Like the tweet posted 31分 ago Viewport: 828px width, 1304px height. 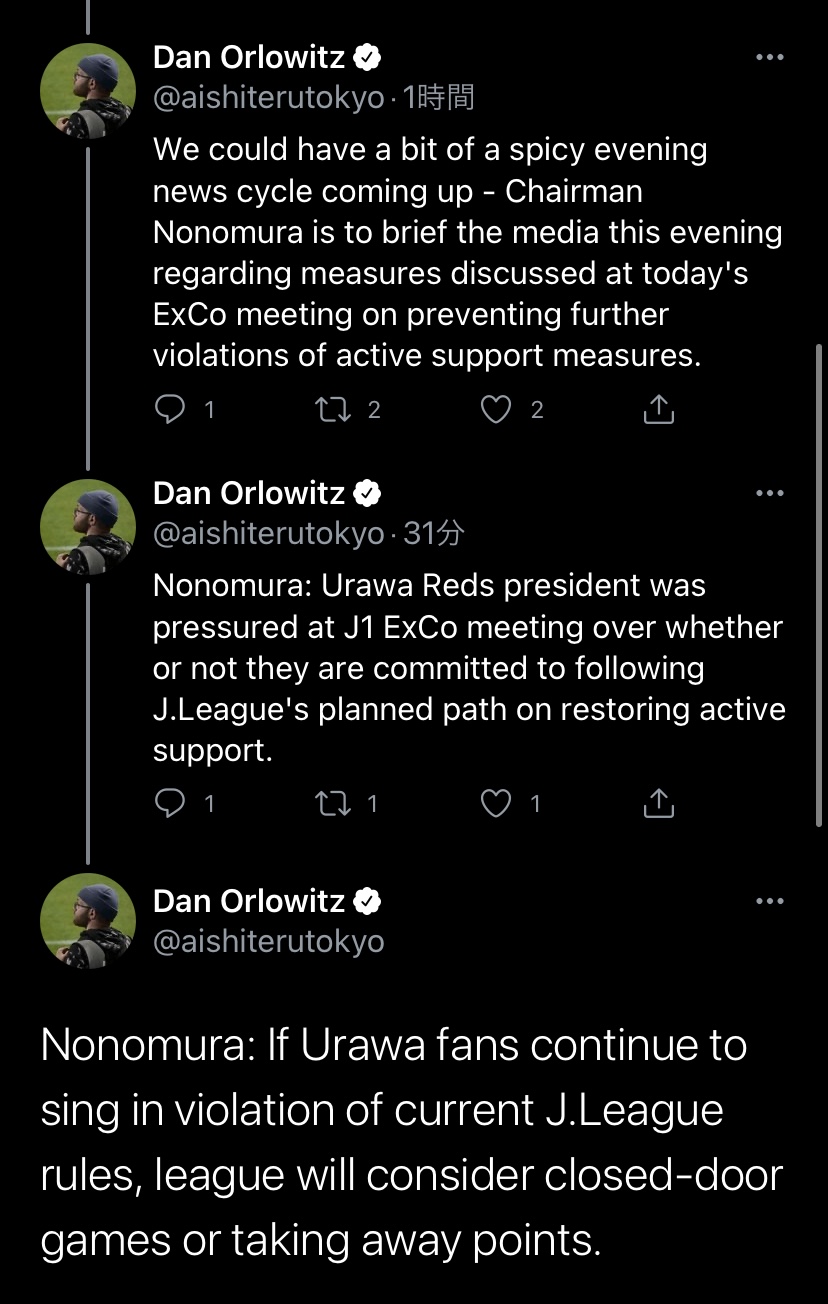click(497, 803)
